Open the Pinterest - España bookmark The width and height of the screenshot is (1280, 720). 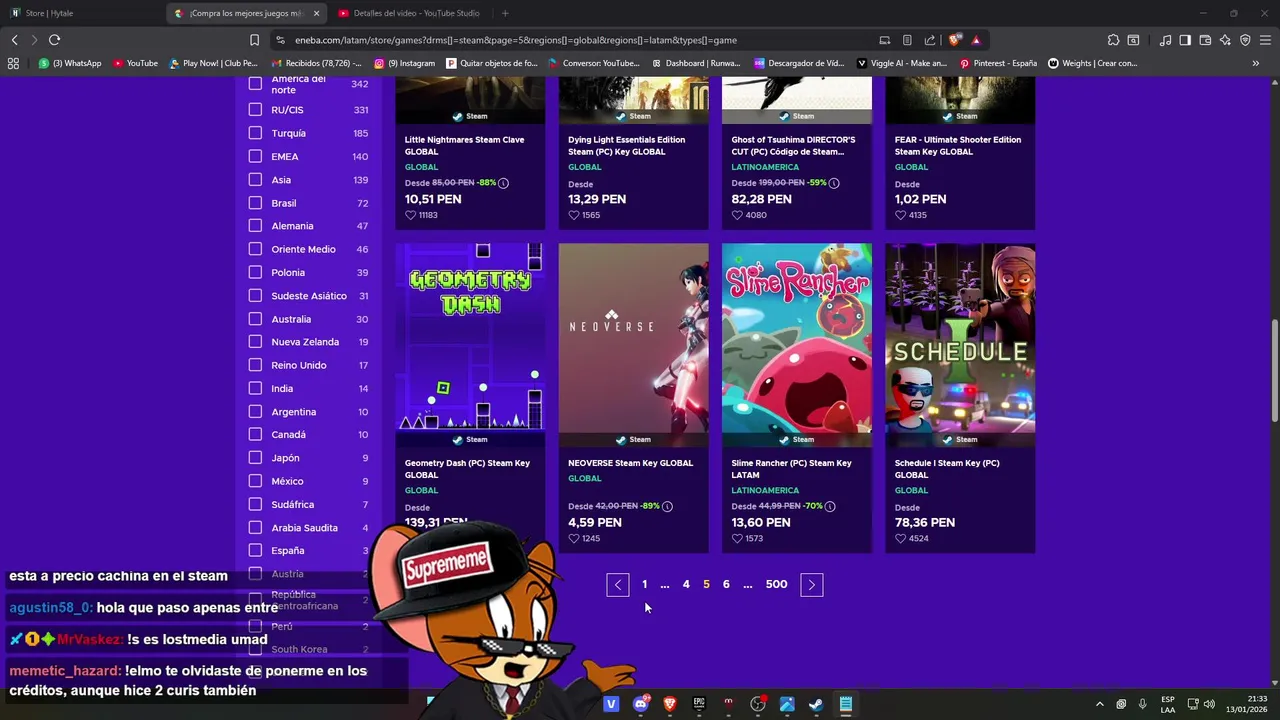coord(998,63)
